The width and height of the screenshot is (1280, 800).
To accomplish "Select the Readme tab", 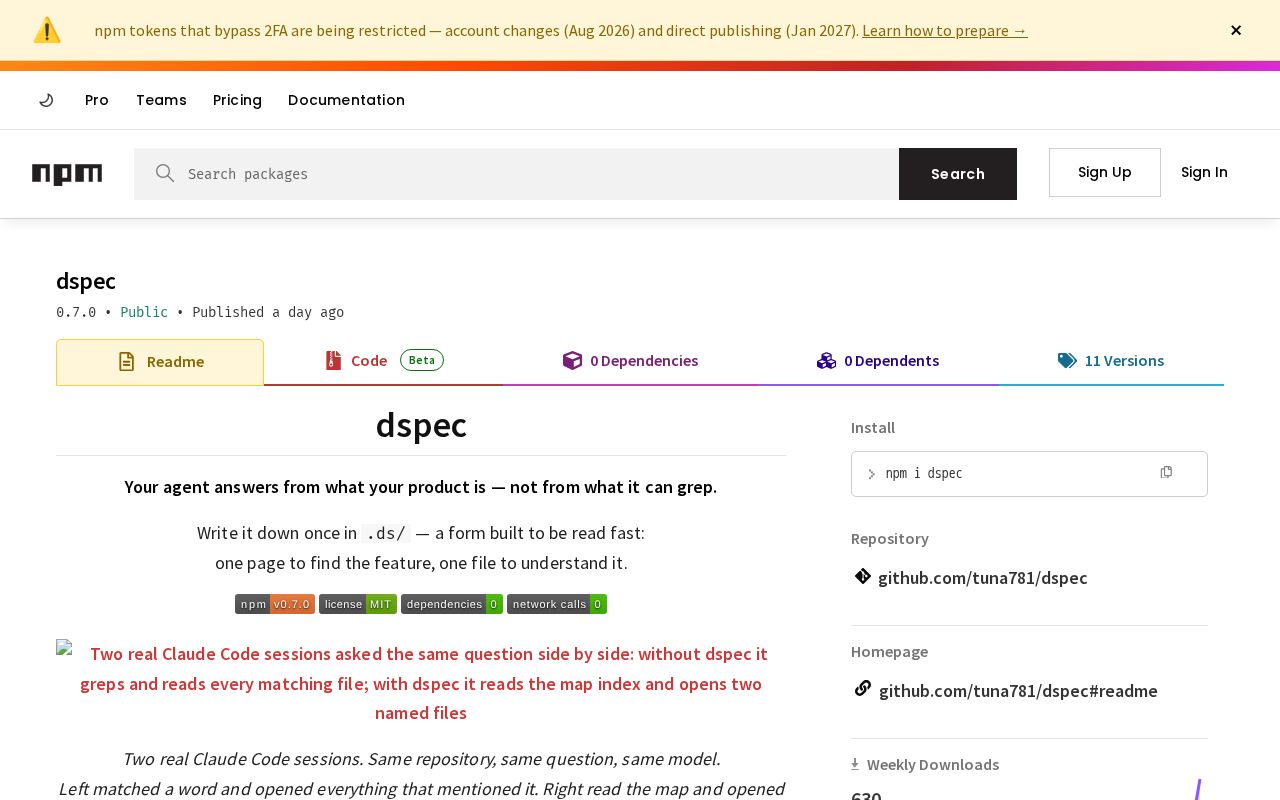I will [x=160, y=362].
